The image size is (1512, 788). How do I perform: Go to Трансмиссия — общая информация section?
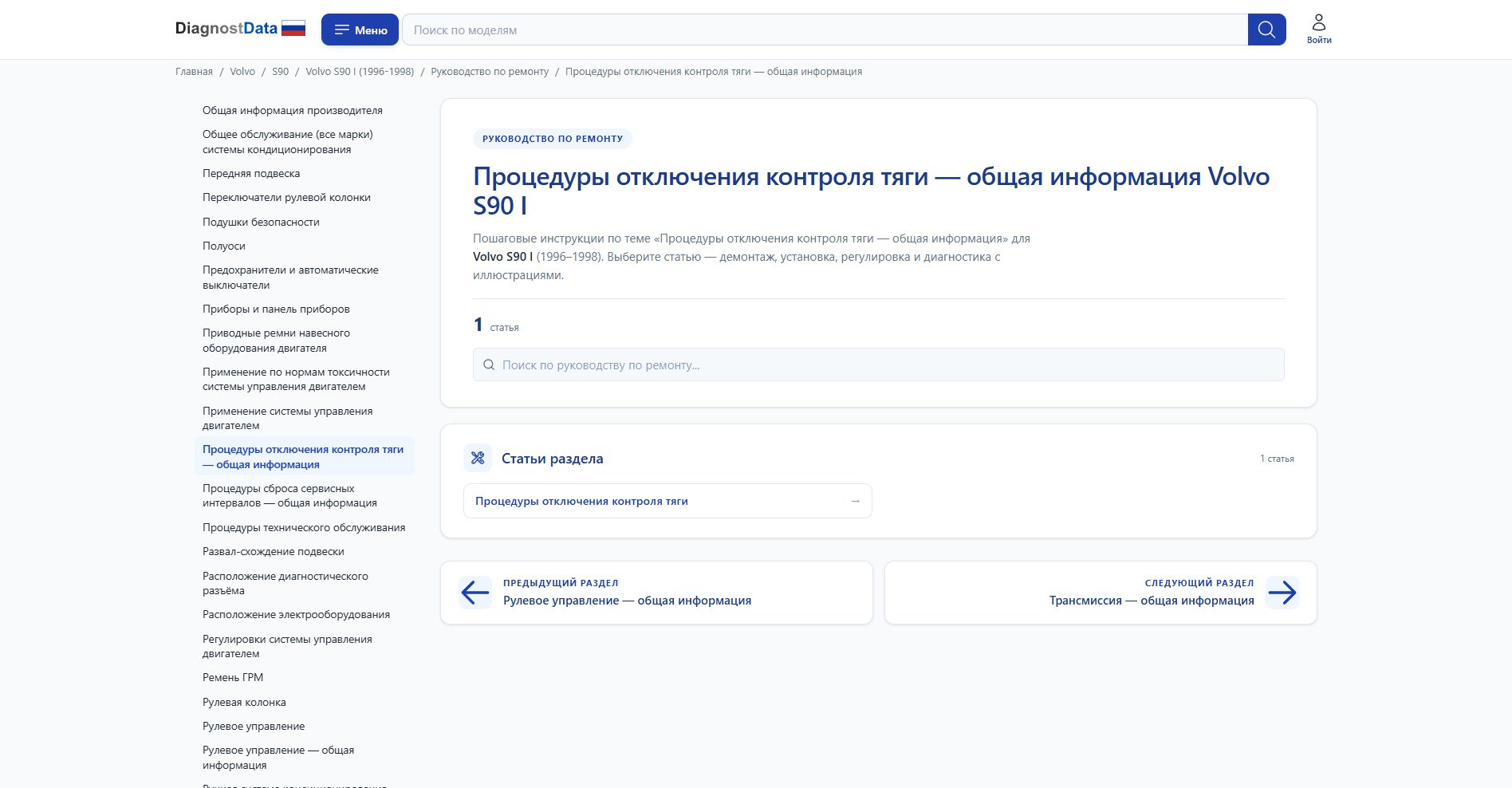(1101, 593)
